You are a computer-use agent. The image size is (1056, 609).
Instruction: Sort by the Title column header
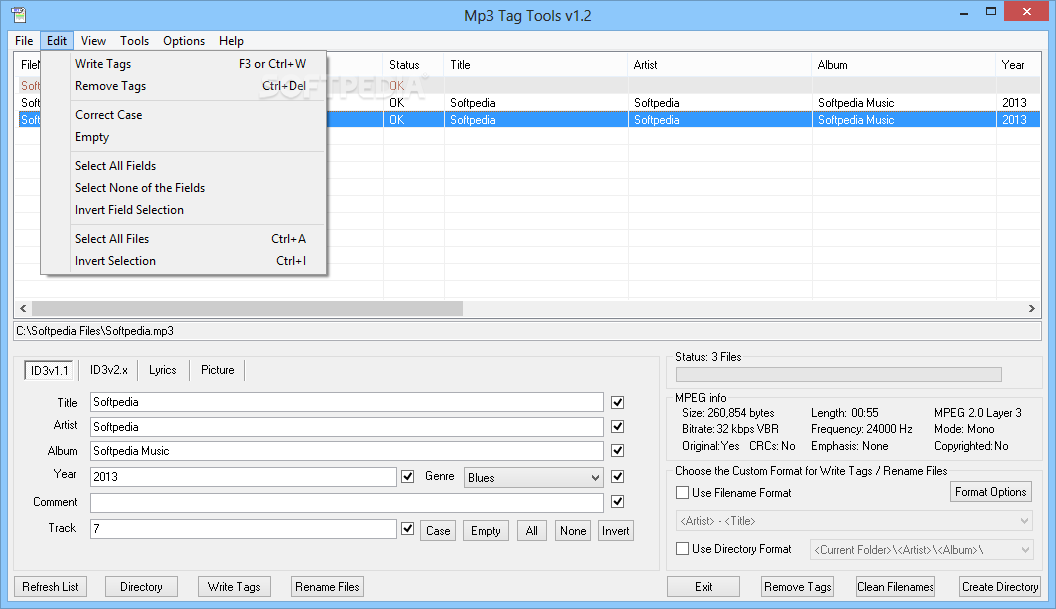535,65
